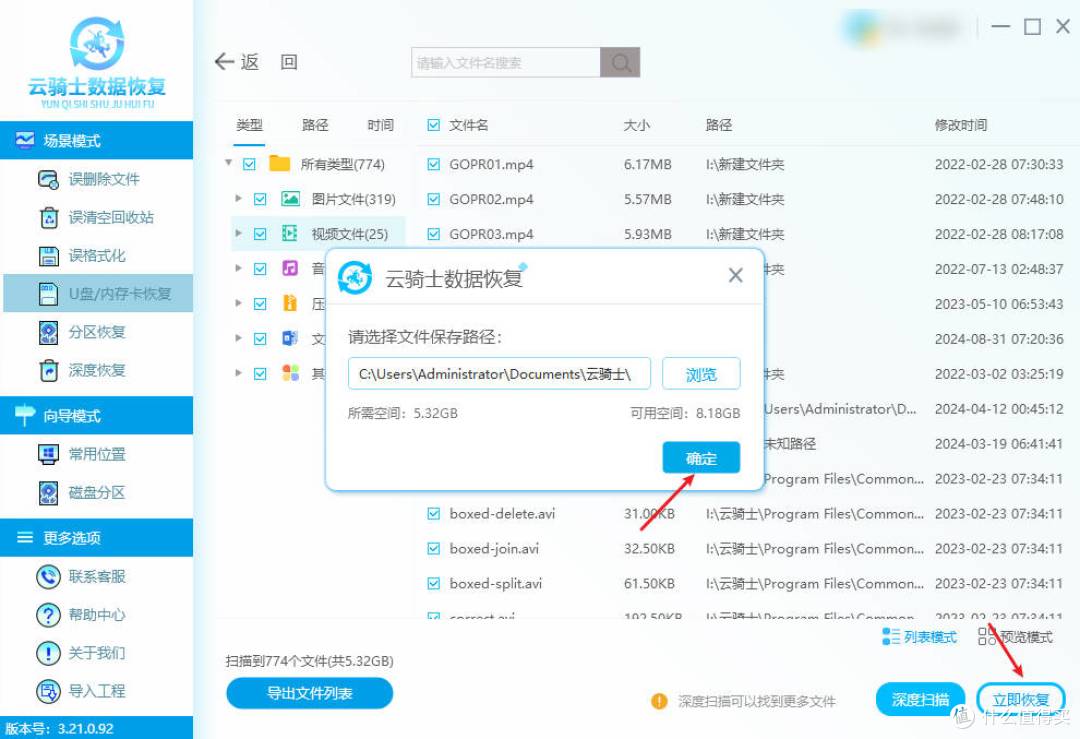Switch to 列表模式 list view icon
The height and width of the screenshot is (739, 1080).
pyautogui.click(x=891, y=637)
